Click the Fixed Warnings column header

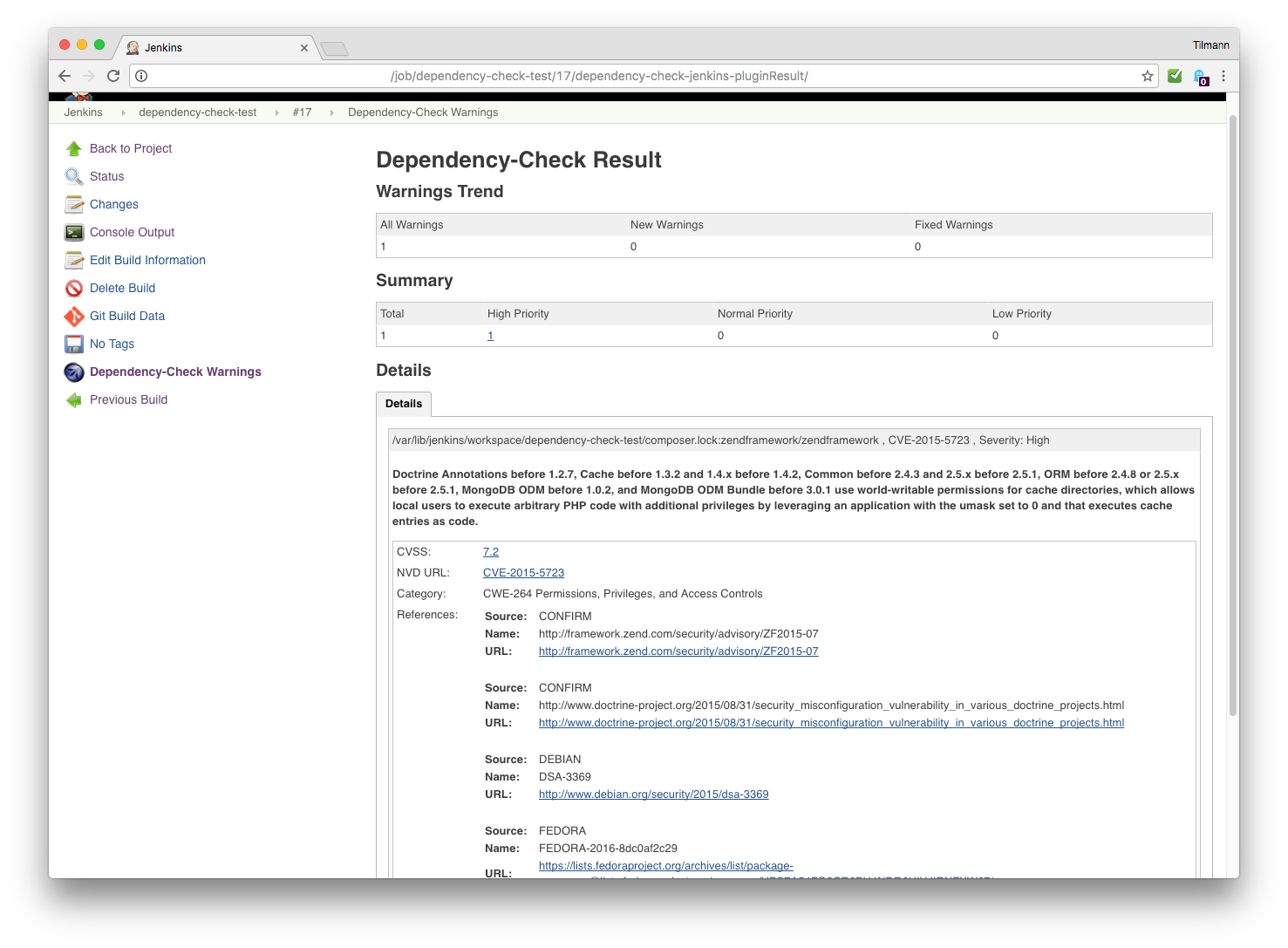click(953, 225)
